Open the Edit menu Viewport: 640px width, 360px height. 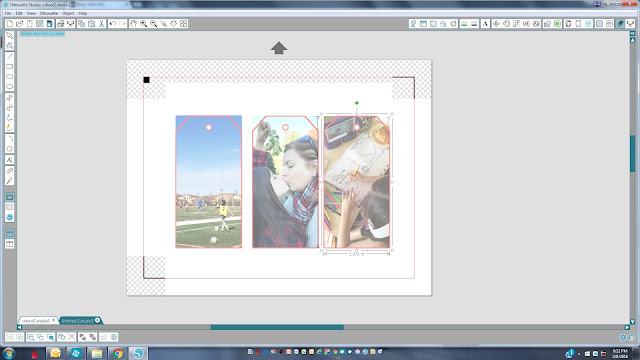tap(19, 13)
